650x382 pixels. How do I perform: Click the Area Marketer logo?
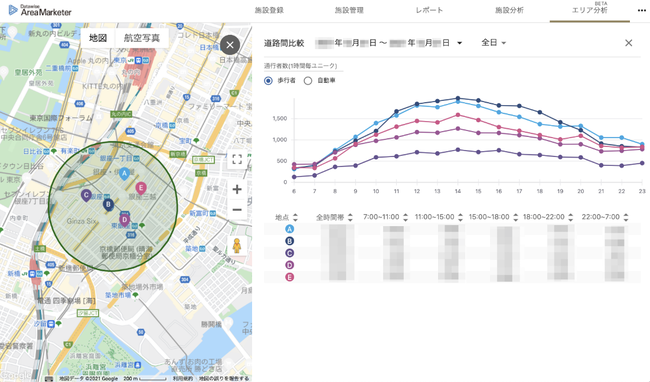pos(40,10)
